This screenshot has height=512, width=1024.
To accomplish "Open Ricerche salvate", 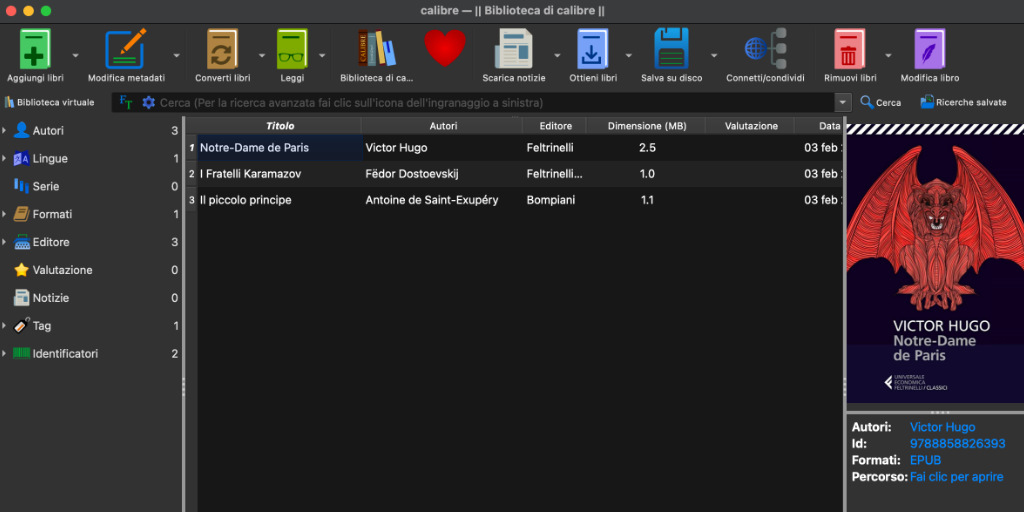I will (963, 103).
